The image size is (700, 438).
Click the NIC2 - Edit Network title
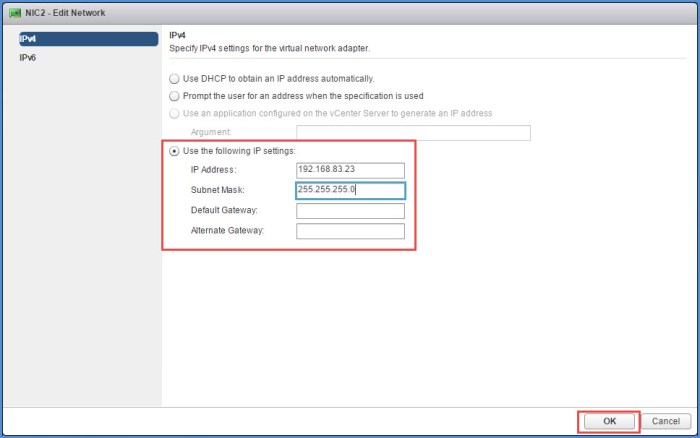[65, 13]
